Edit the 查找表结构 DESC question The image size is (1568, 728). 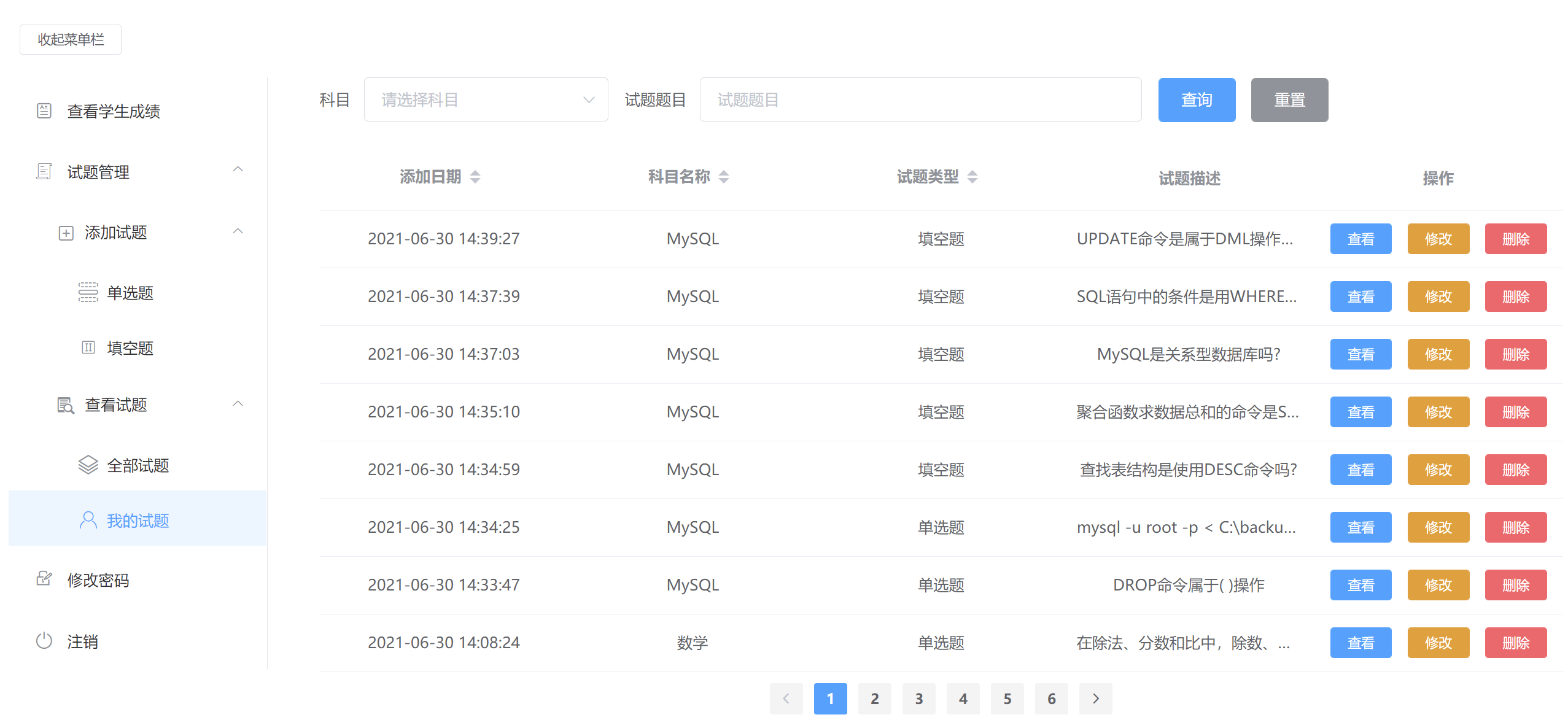tap(1438, 470)
